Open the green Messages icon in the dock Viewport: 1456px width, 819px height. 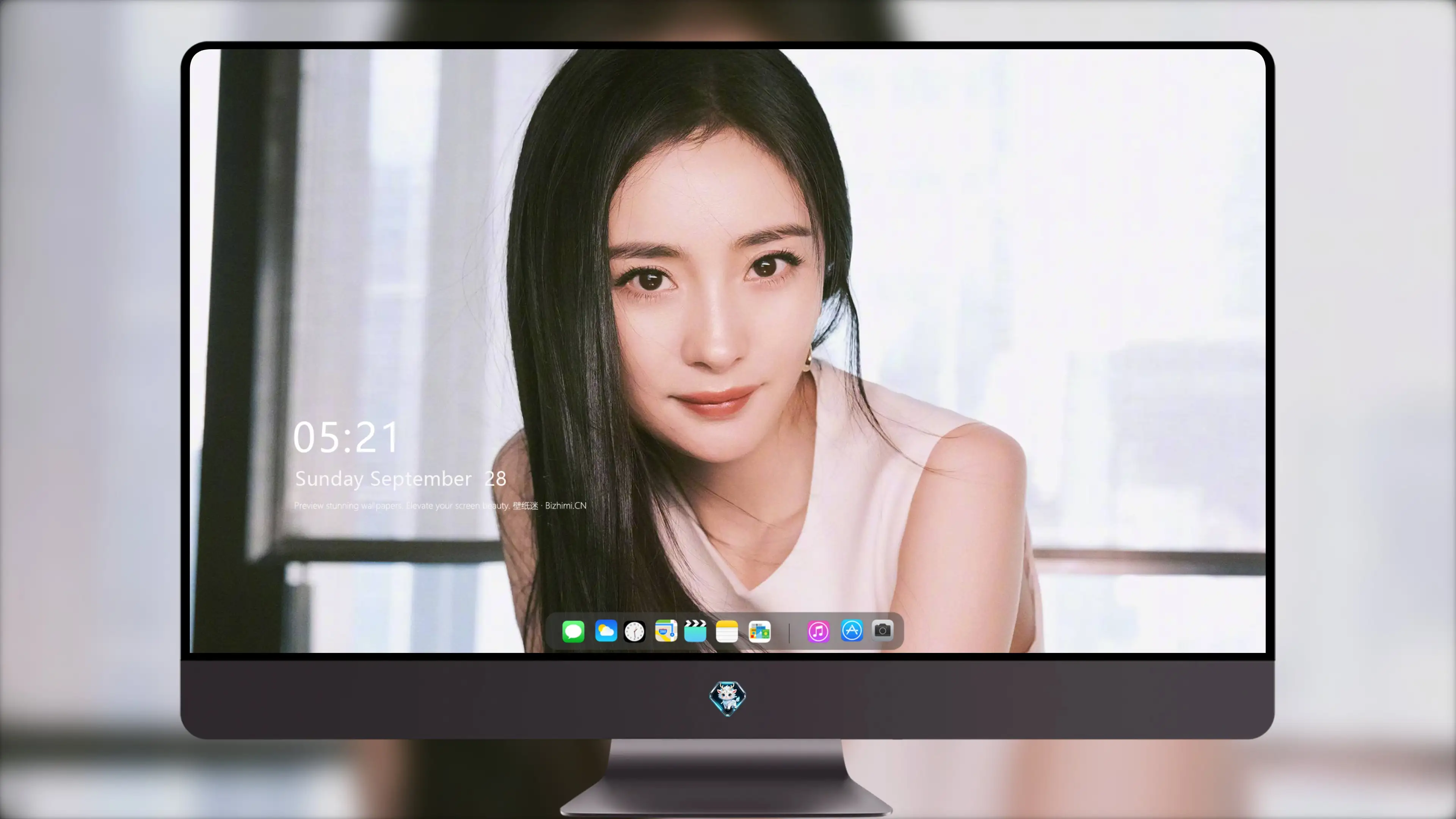click(573, 631)
